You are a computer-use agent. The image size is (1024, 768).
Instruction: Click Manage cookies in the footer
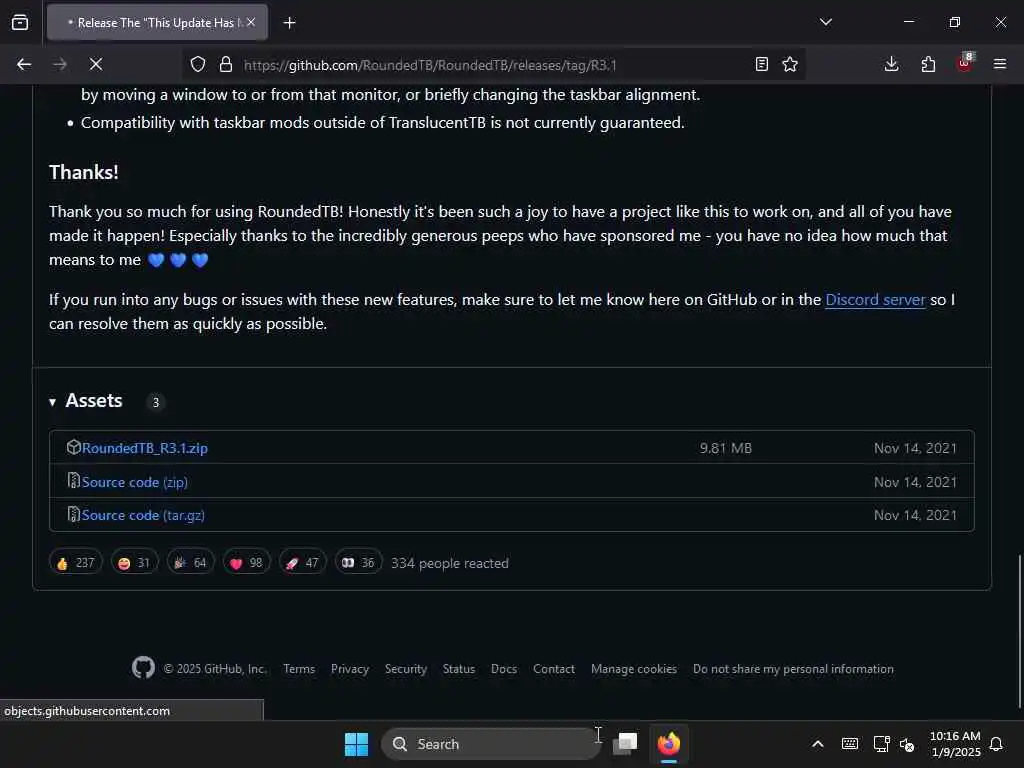pyautogui.click(x=633, y=669)
